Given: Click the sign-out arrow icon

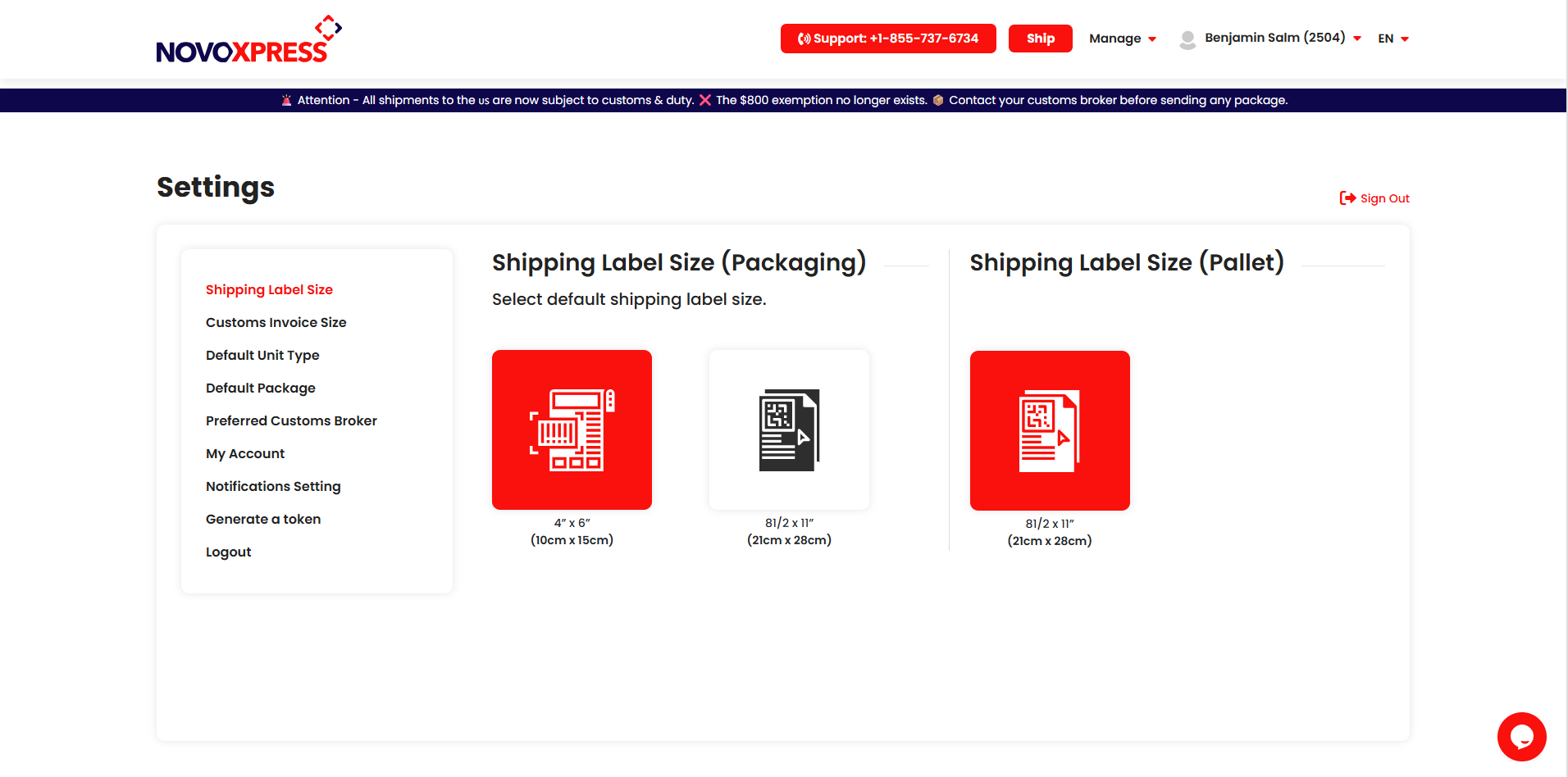Looking at the screenshot, I should [x=1347, y=198].
